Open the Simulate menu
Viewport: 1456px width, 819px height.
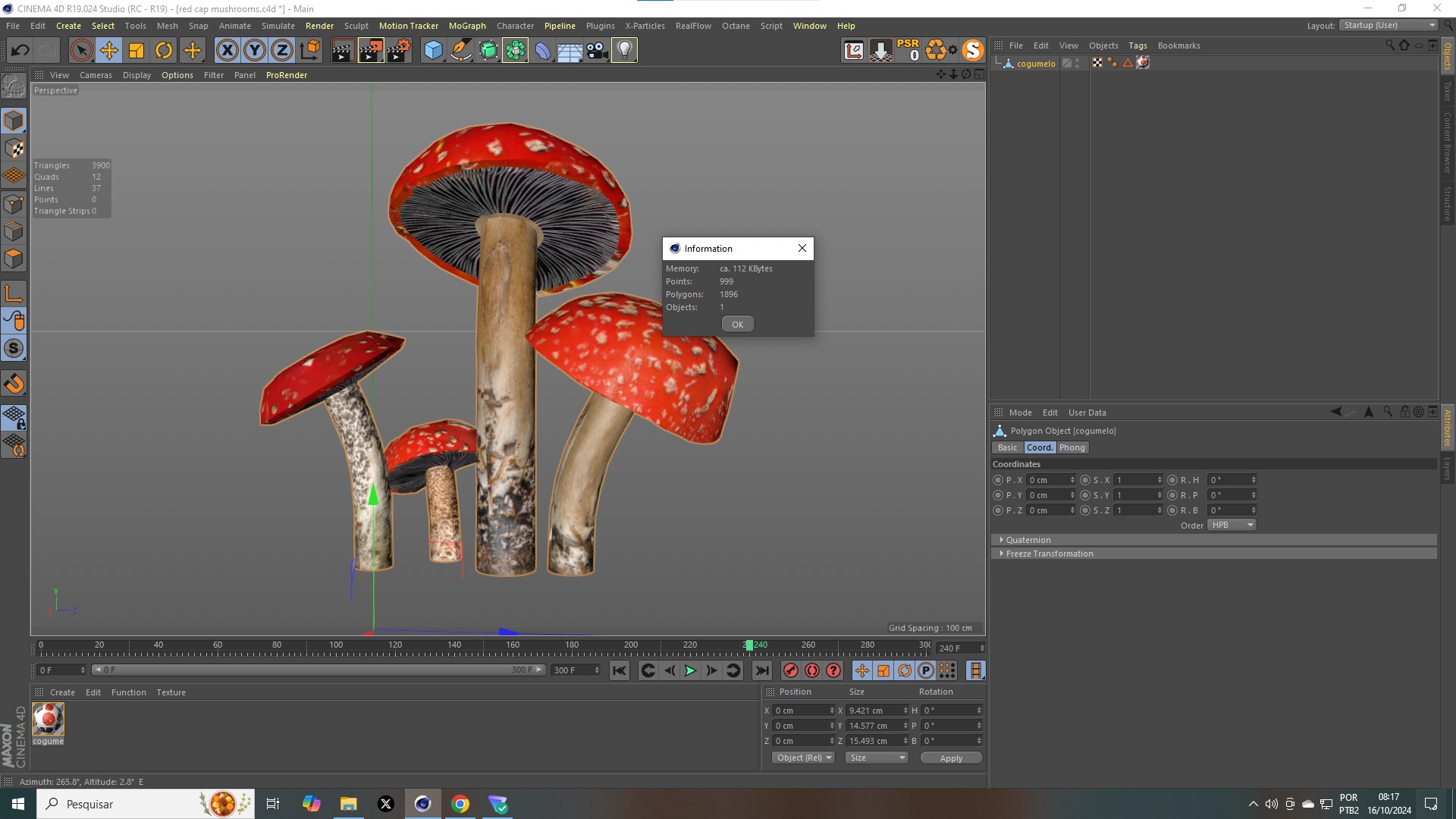click(x=278, y=26)
